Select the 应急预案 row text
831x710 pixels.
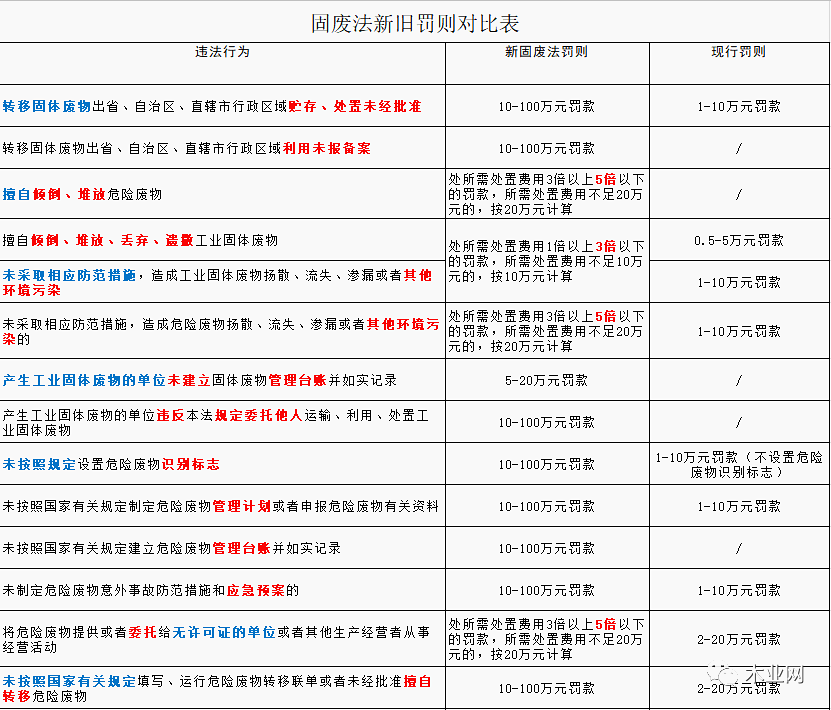[x=151, y=590]
